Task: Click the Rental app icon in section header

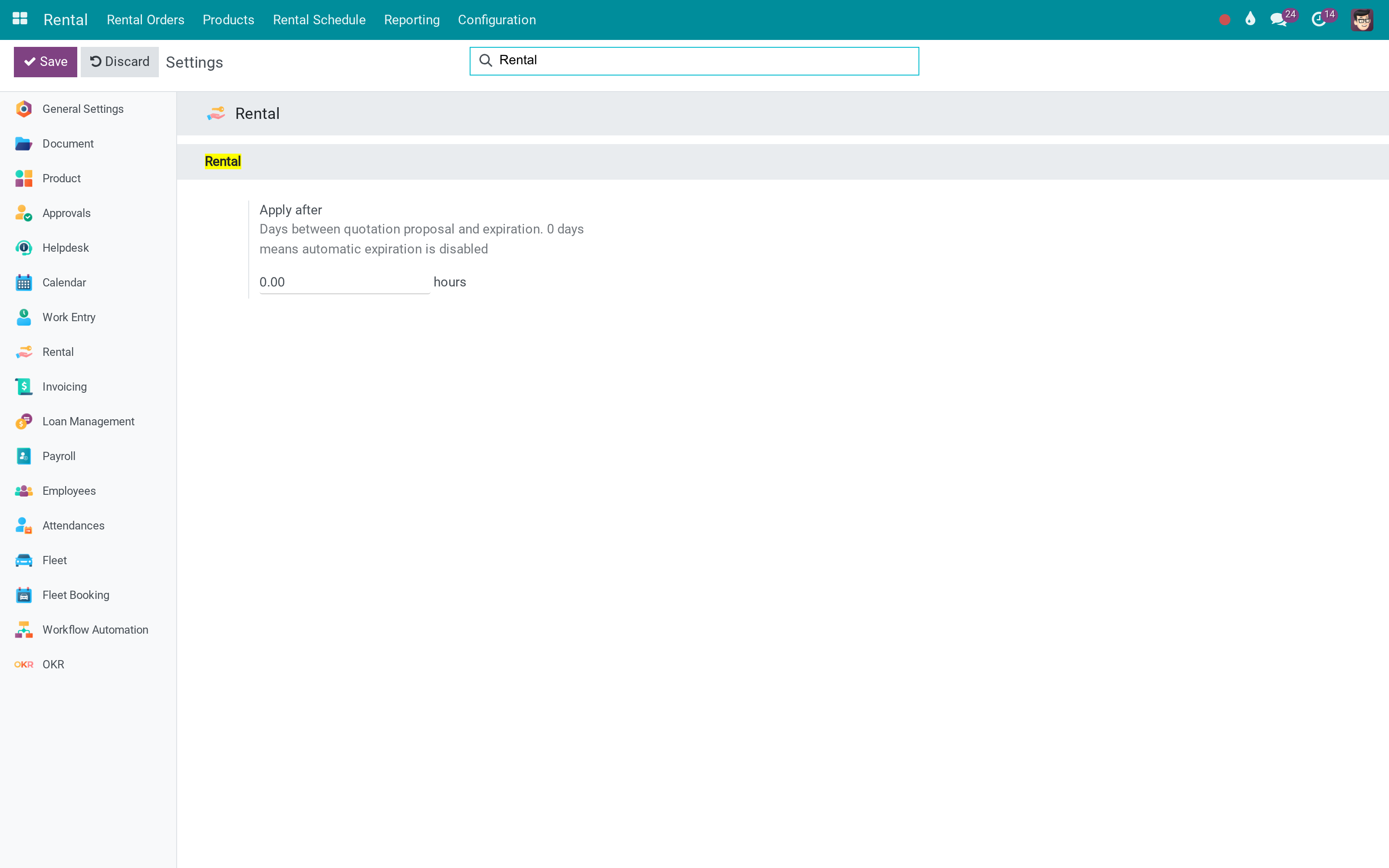Action: tap(216, 114)
